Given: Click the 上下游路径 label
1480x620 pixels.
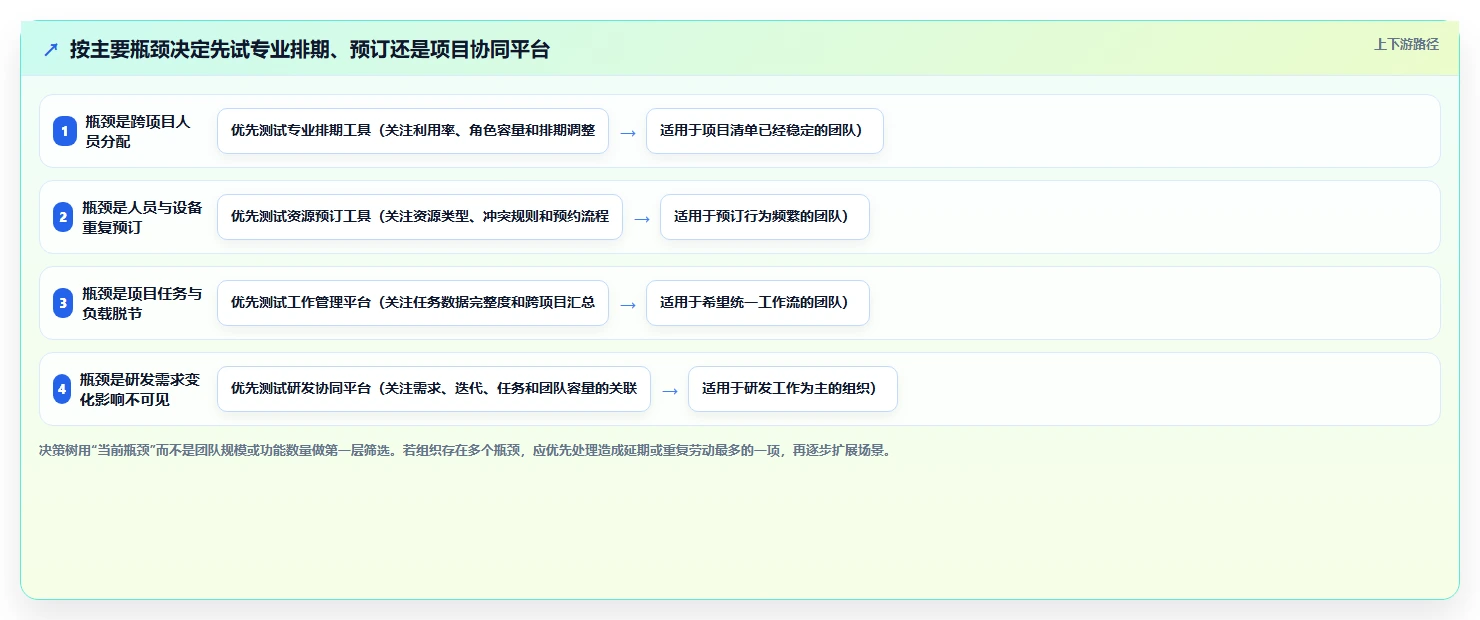Looking at the screenshot, I should (1406, 44).
